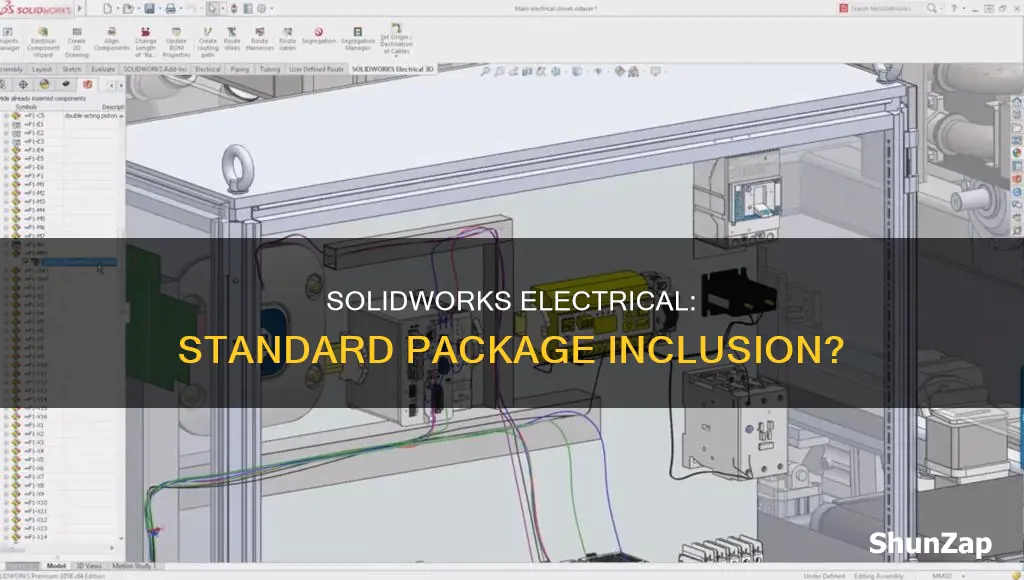Run the Route cables command

(x=287, y=39)
